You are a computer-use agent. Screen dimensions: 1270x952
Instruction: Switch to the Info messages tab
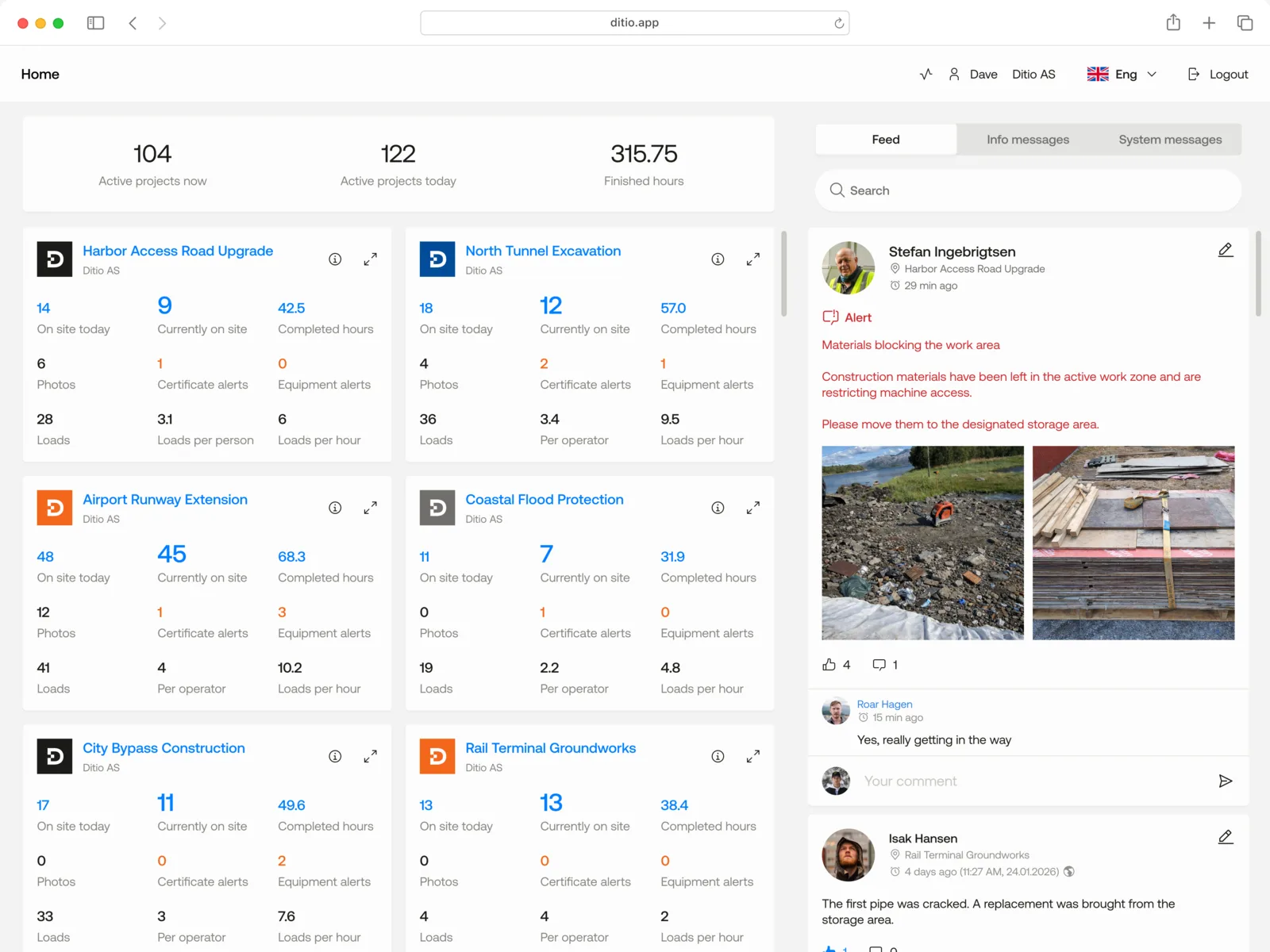tap(1027, 139)
